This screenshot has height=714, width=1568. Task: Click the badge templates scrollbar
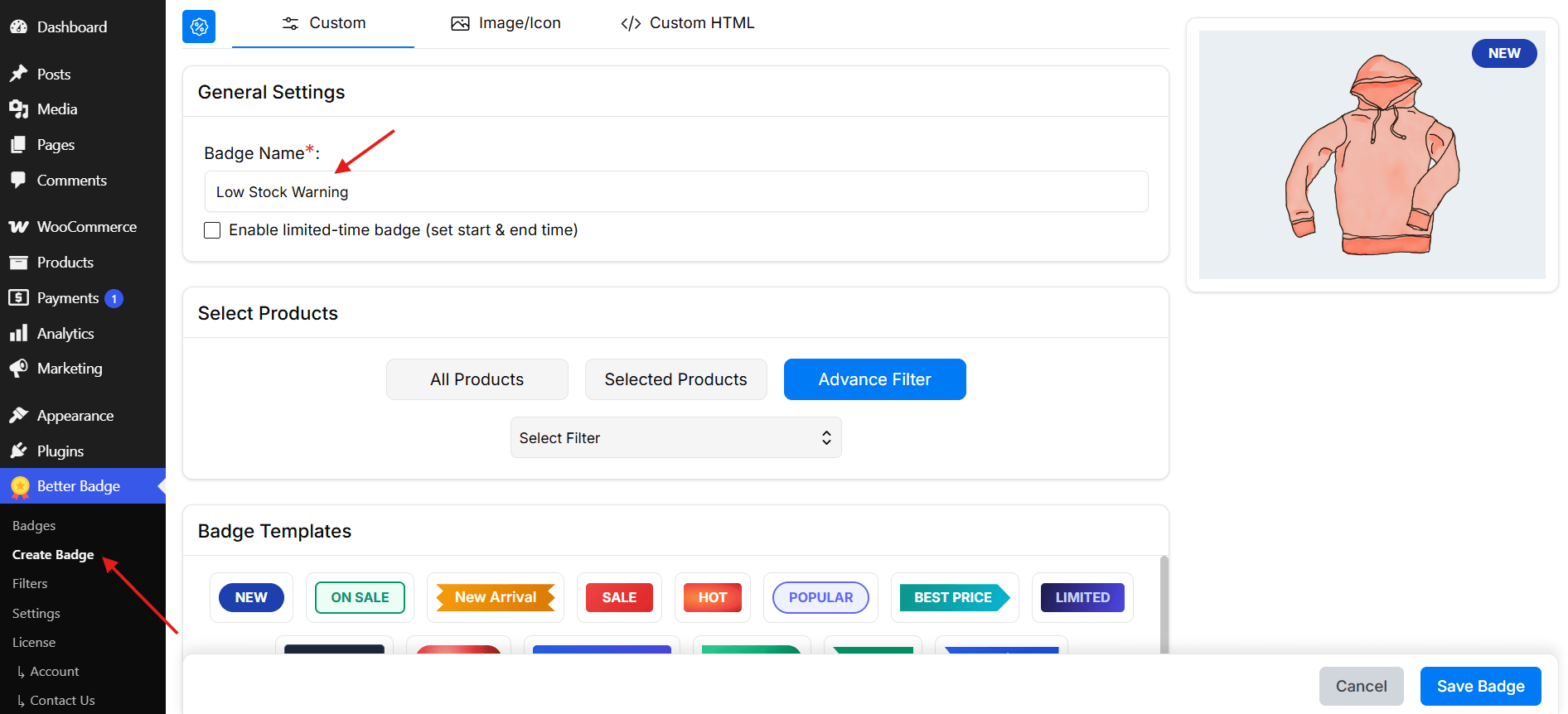[x=1164, y=605]
